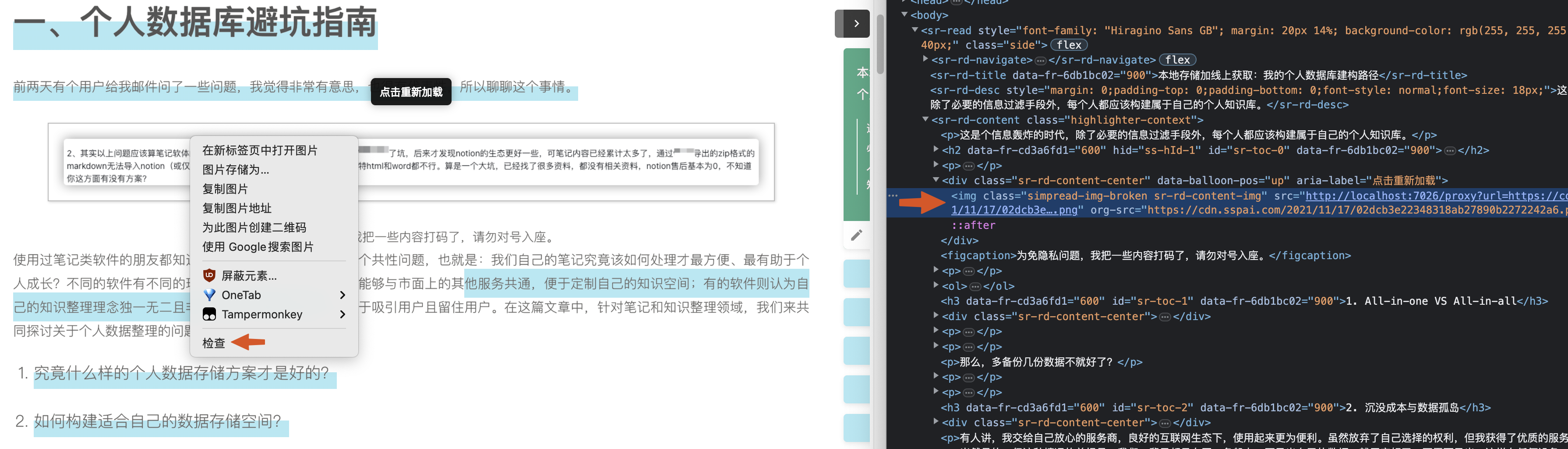Viewport: 1568px width, 449px height.
Task: Select the h3 沉没成本与数据孤岛 row
Action: (1215, 408)
